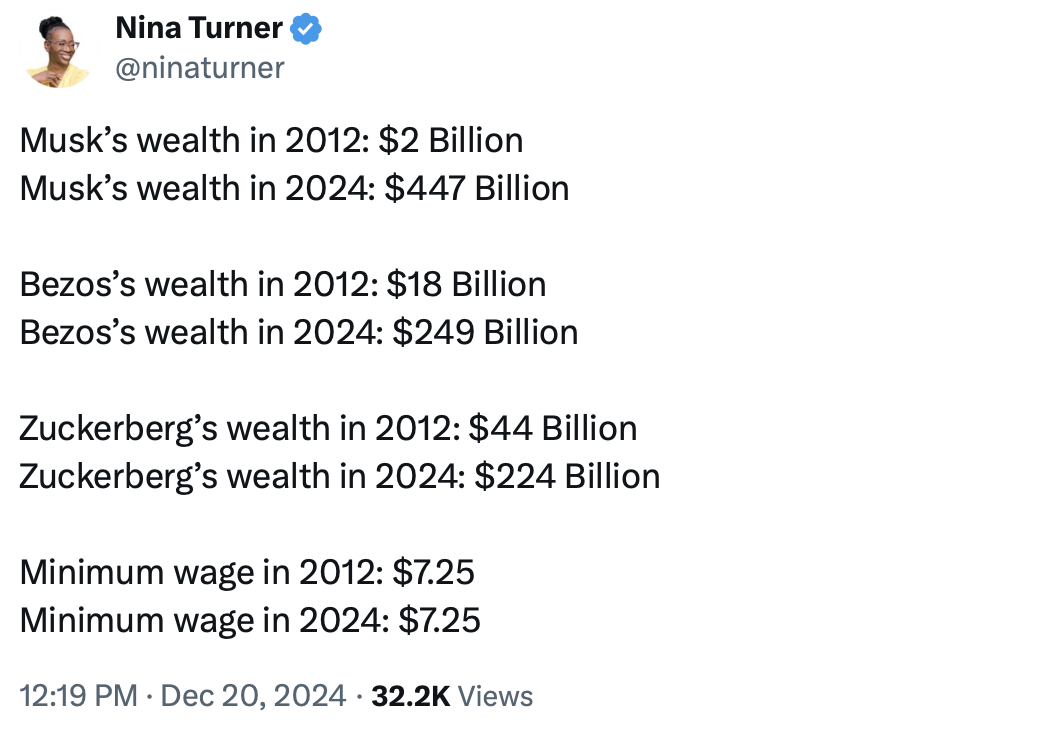Click the Zuckerberg's wealth in 2012 line

(328, 428)
